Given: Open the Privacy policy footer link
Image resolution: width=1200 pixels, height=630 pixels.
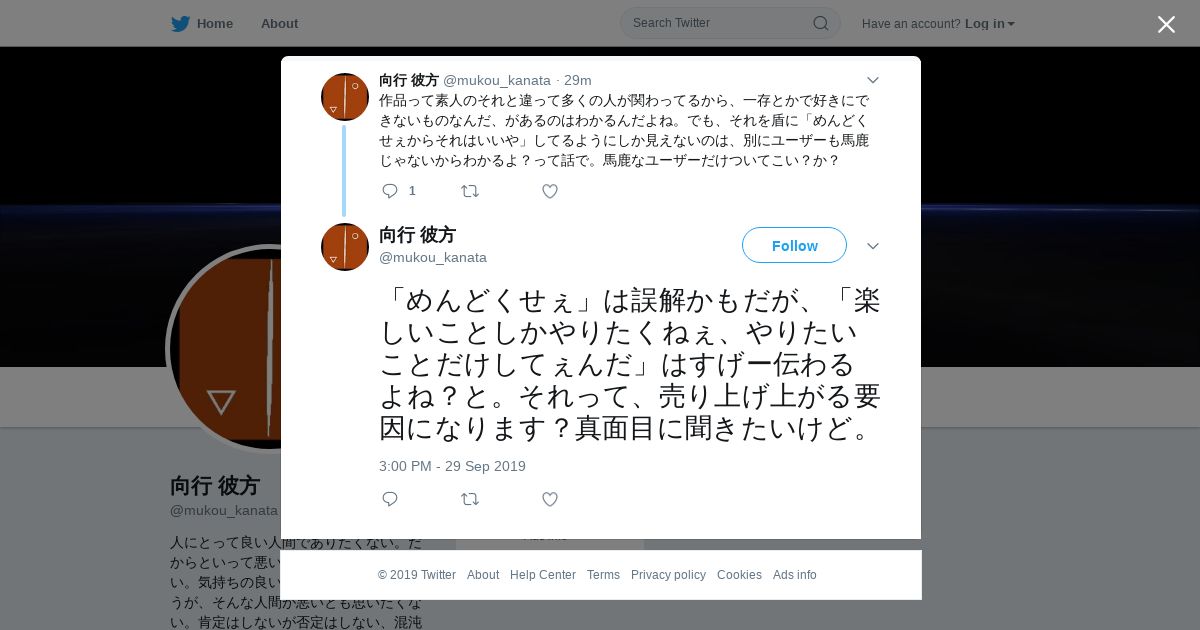Looking at the screenshot, I should pos(668,575).
